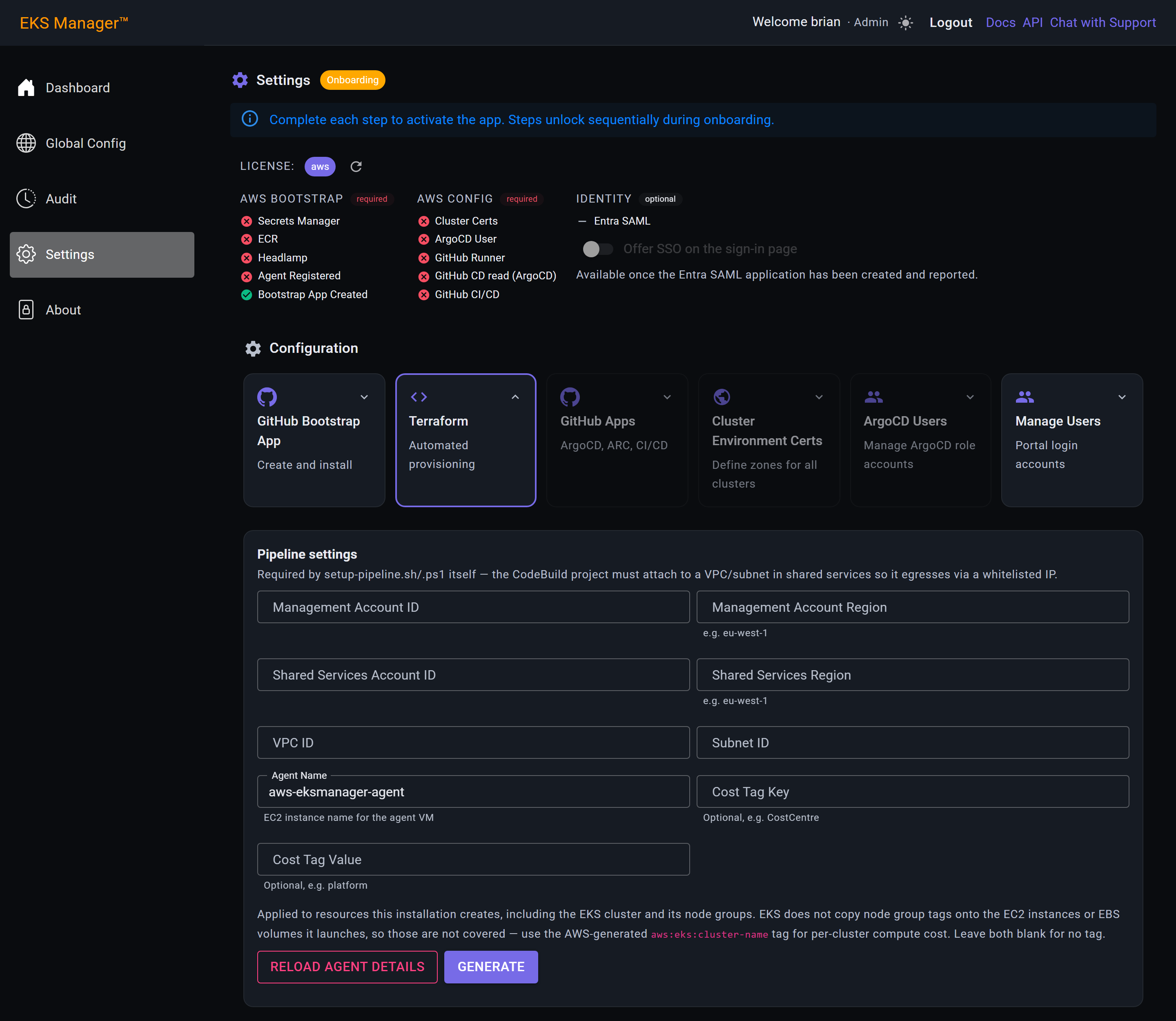The height and width of the screenshot is (1021, 1176).
Task: Click the GitHub icon on GitHub Apps card
Action: (x=570, y=397)
